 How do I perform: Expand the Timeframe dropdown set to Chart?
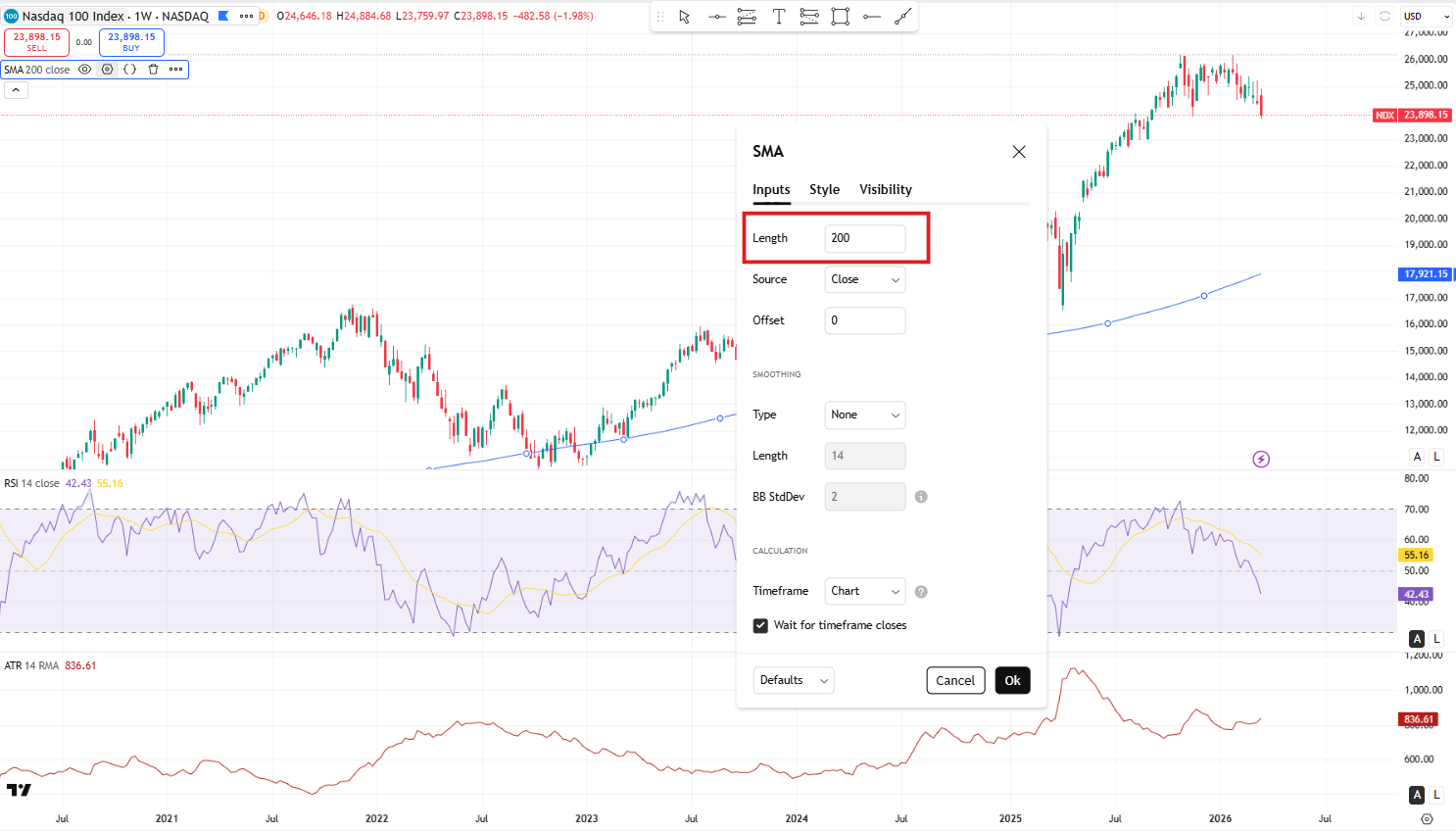click(x=864, y=591)
